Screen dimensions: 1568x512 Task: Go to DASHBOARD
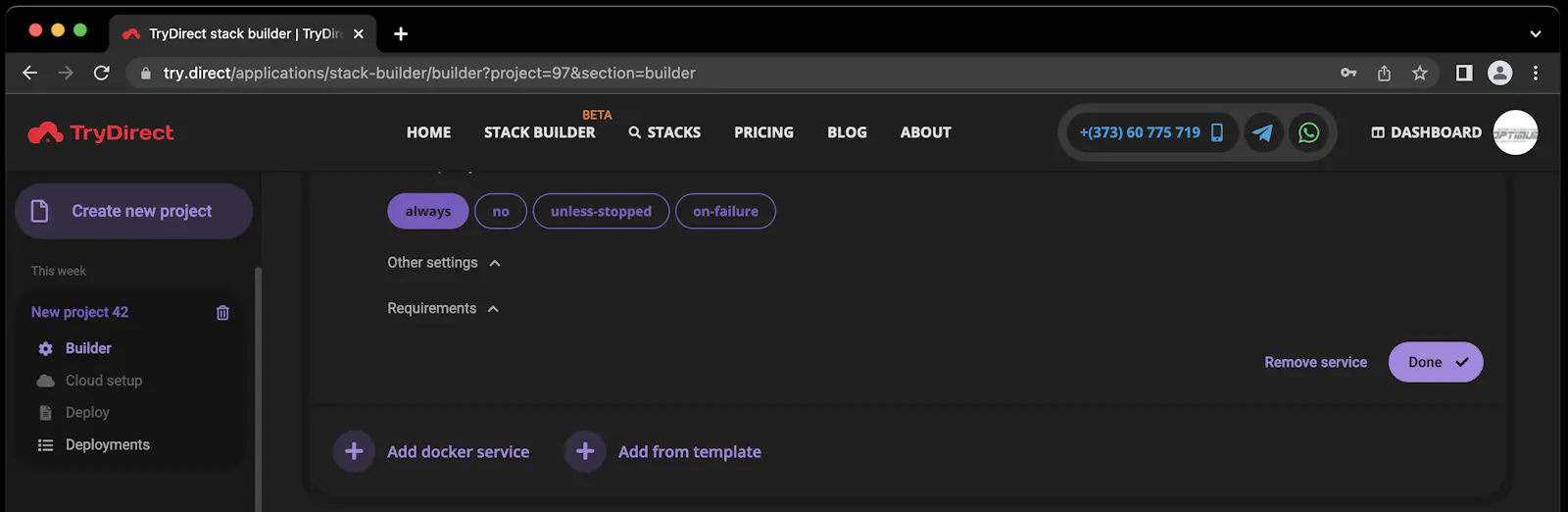(x=1426, y=132)
